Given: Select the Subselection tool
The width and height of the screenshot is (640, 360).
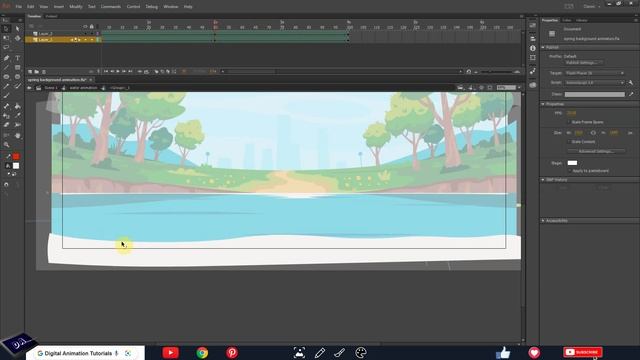Looking at the screenshot, I should [18, 29].
